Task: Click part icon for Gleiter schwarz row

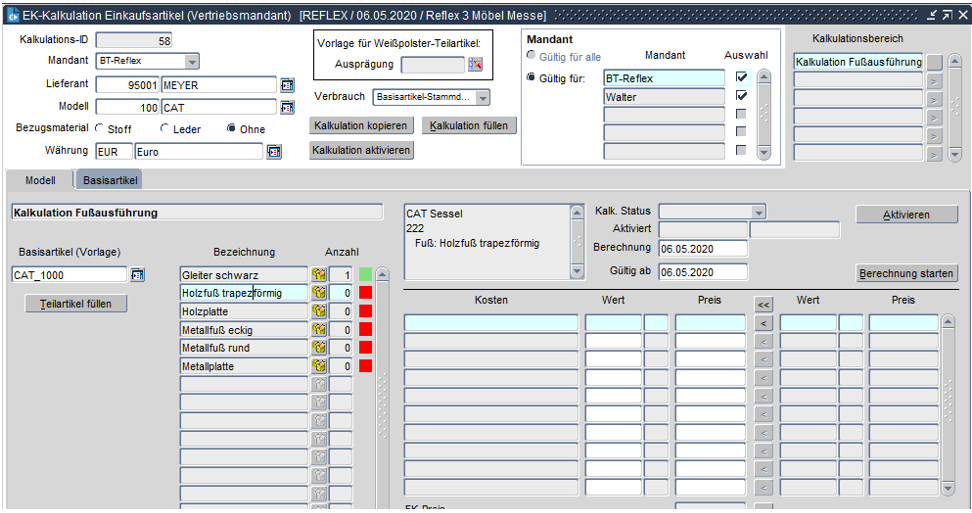Action: [319, 275]
